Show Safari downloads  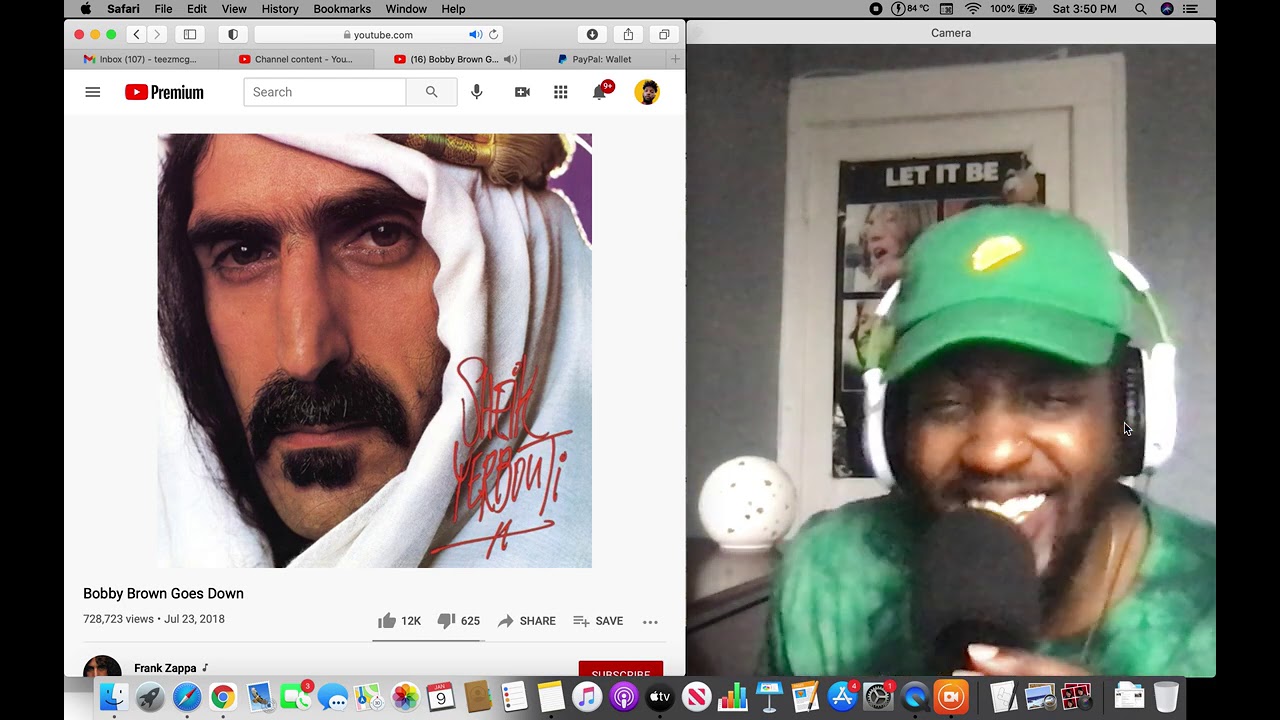(x=592, y=34)
